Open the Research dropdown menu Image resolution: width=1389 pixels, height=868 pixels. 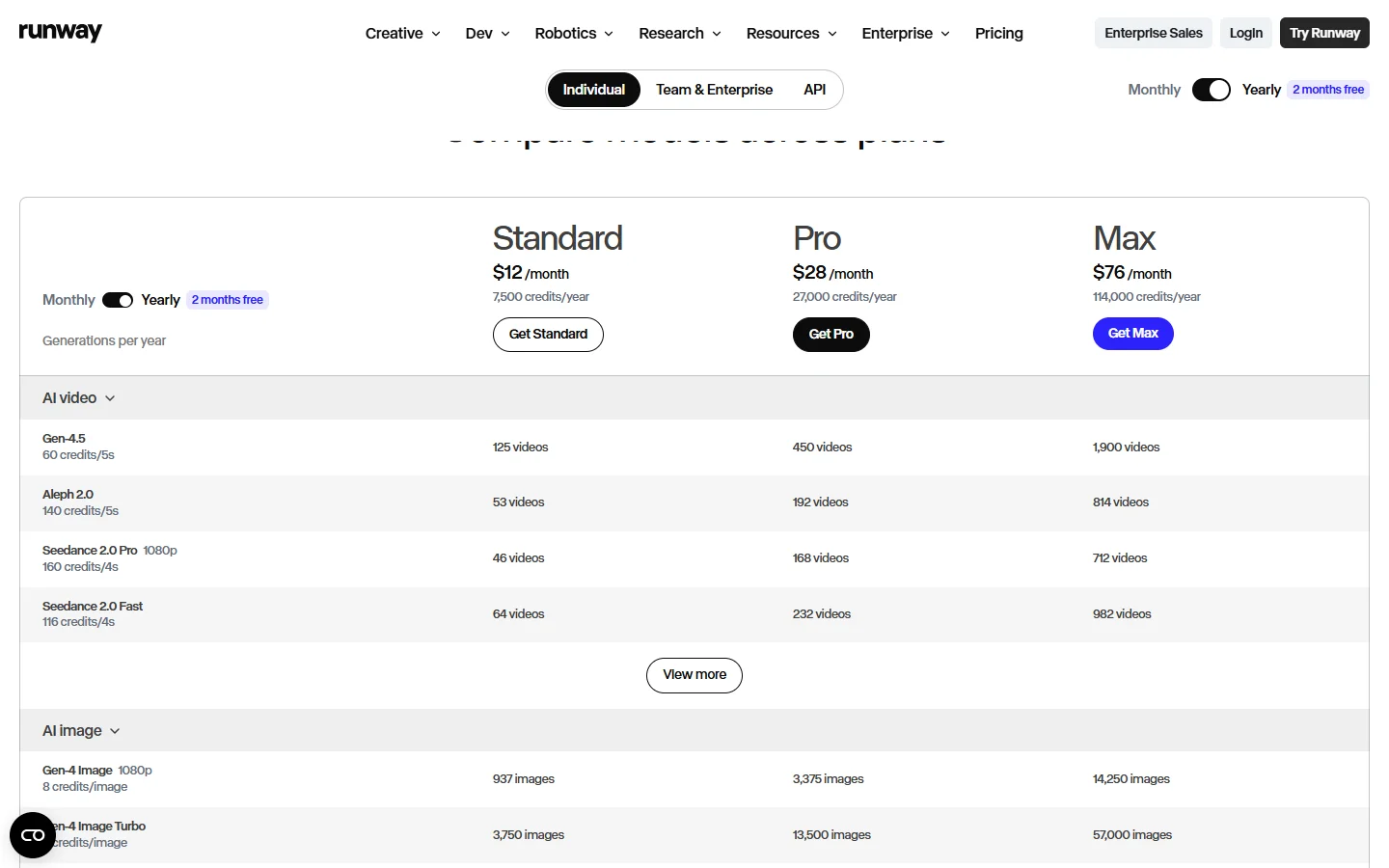click(x=680, y=33)
